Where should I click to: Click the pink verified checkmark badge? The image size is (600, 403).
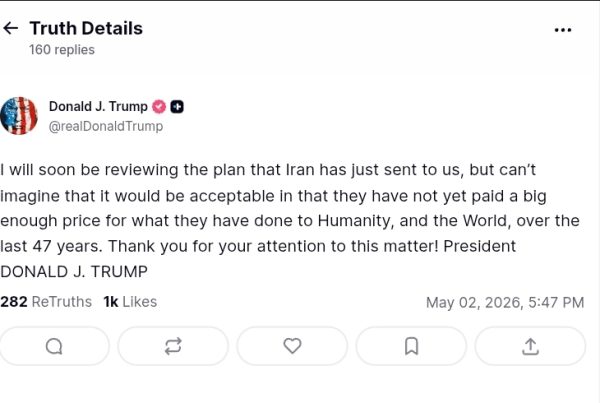tap(159, 107)
